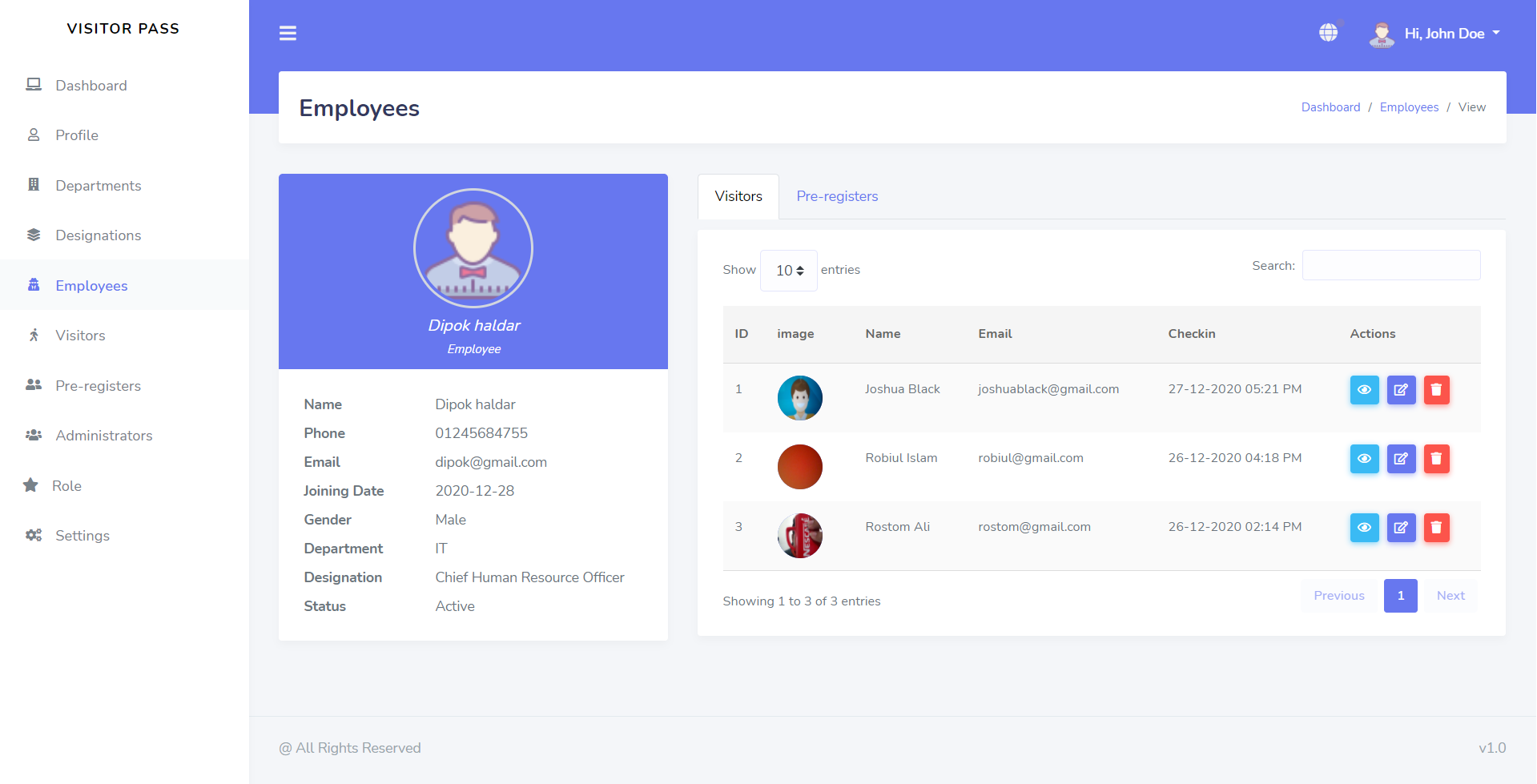Select the Profile icon in the sidebar

click(x=34, y=135)
